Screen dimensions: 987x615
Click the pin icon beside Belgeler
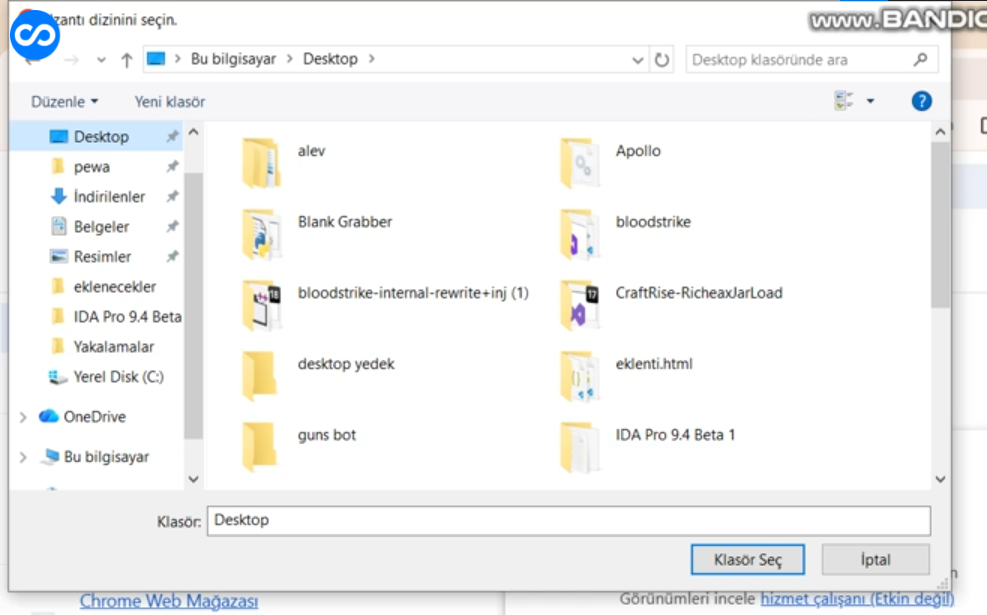[x=172, y=227]
